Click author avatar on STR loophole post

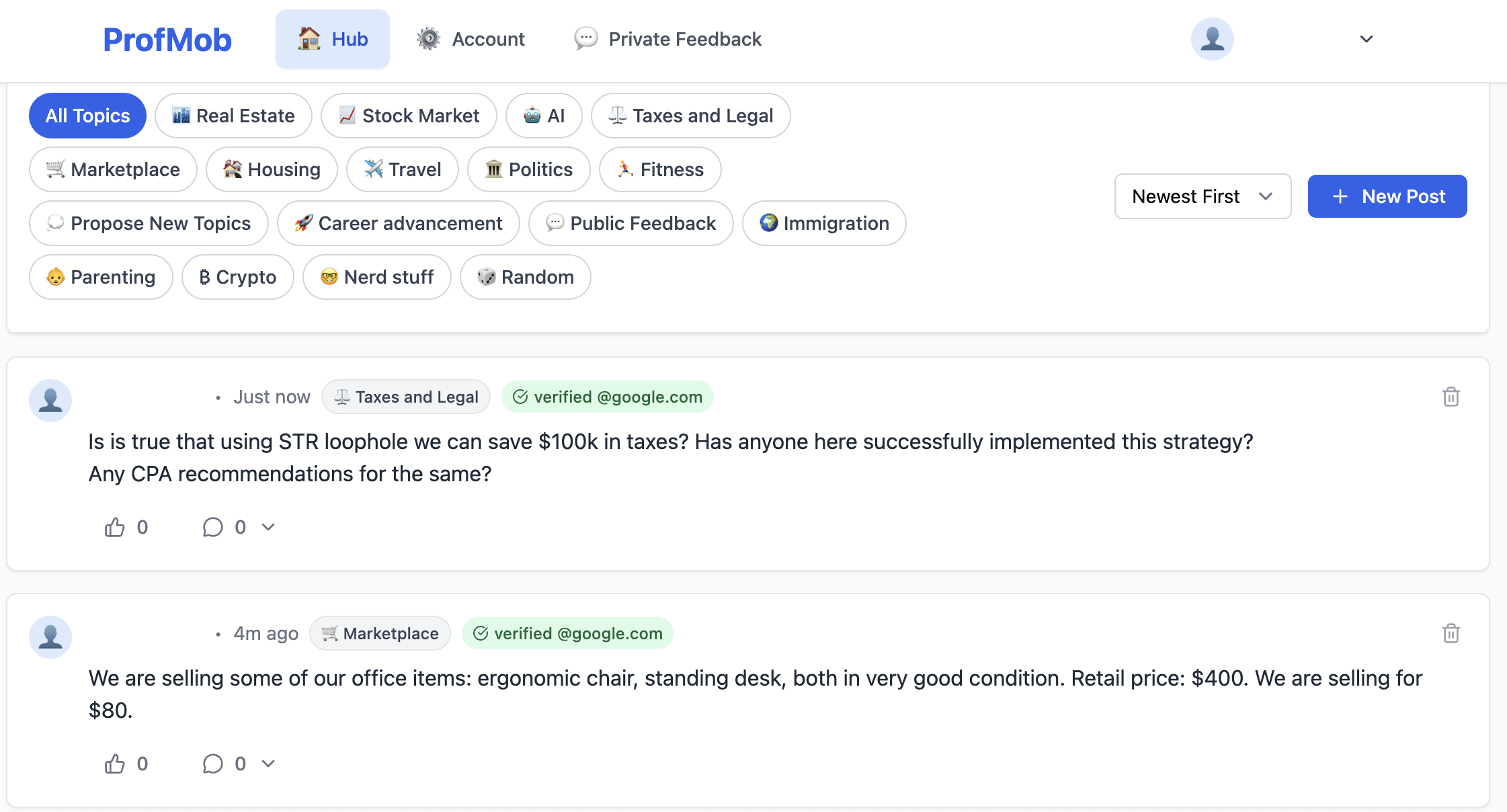(50, 401)
